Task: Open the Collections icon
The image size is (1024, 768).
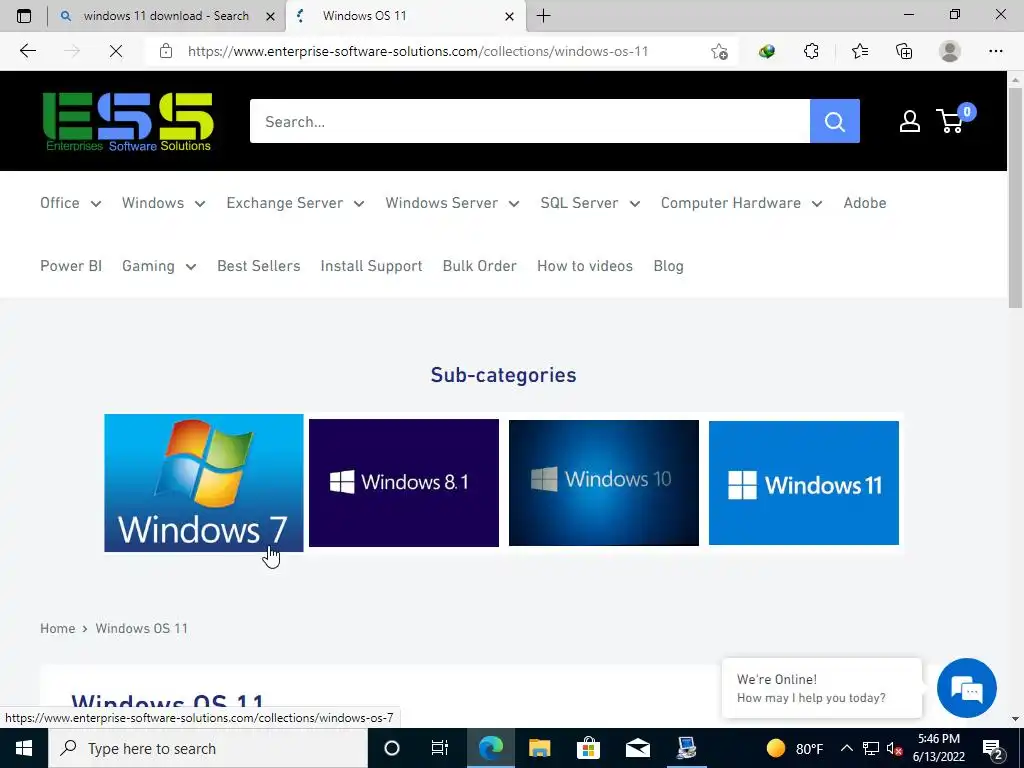Action: point(904,51)
